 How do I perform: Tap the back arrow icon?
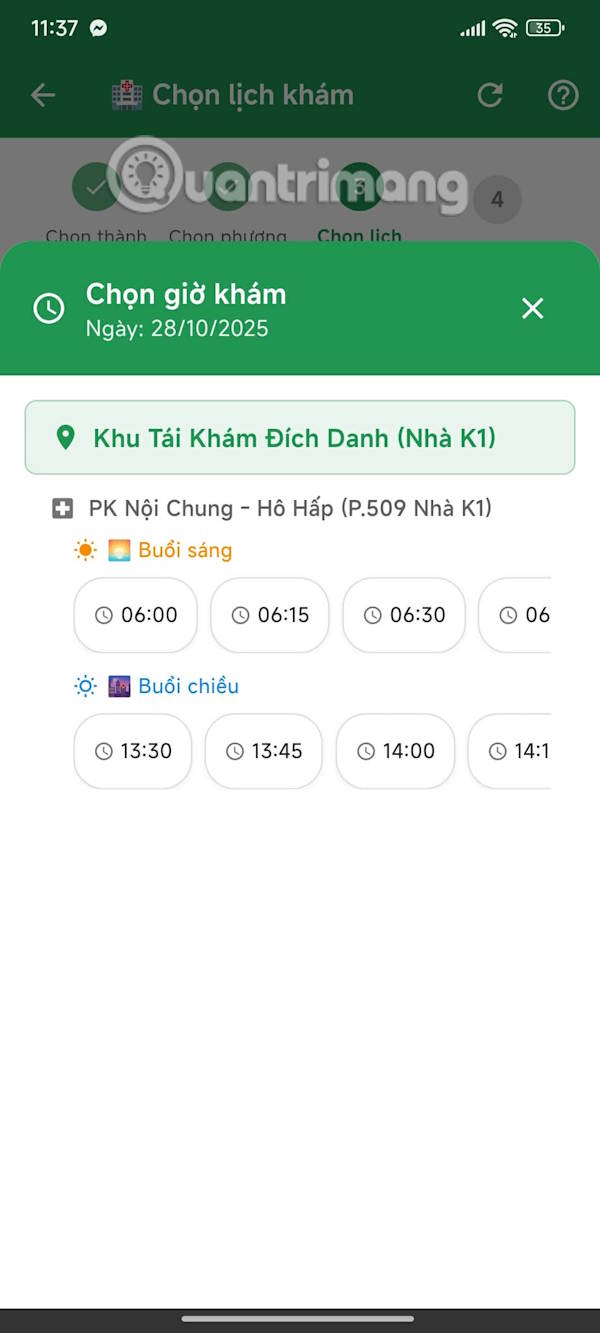(43, 95)
